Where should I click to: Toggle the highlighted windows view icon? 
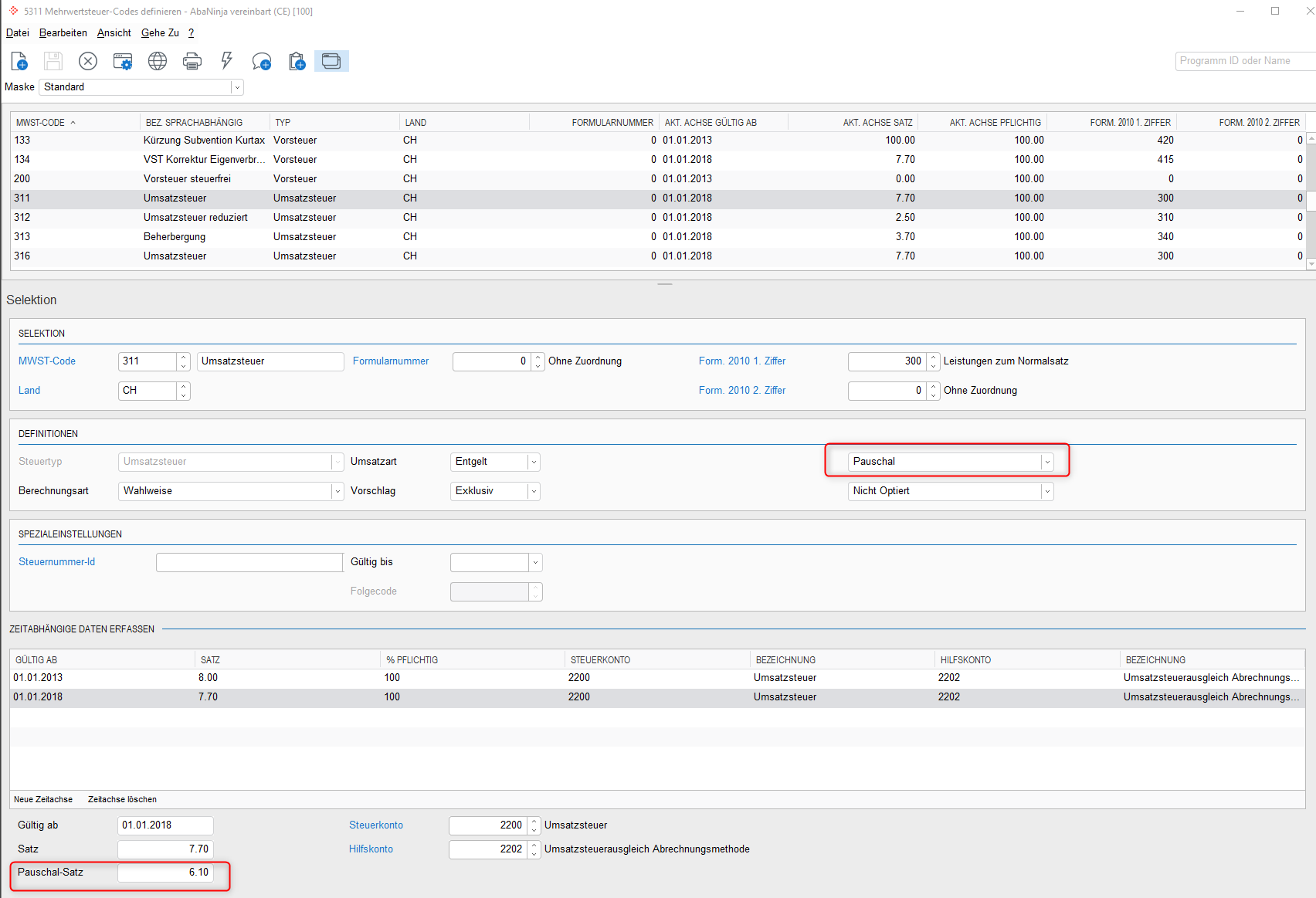[331, 61]
